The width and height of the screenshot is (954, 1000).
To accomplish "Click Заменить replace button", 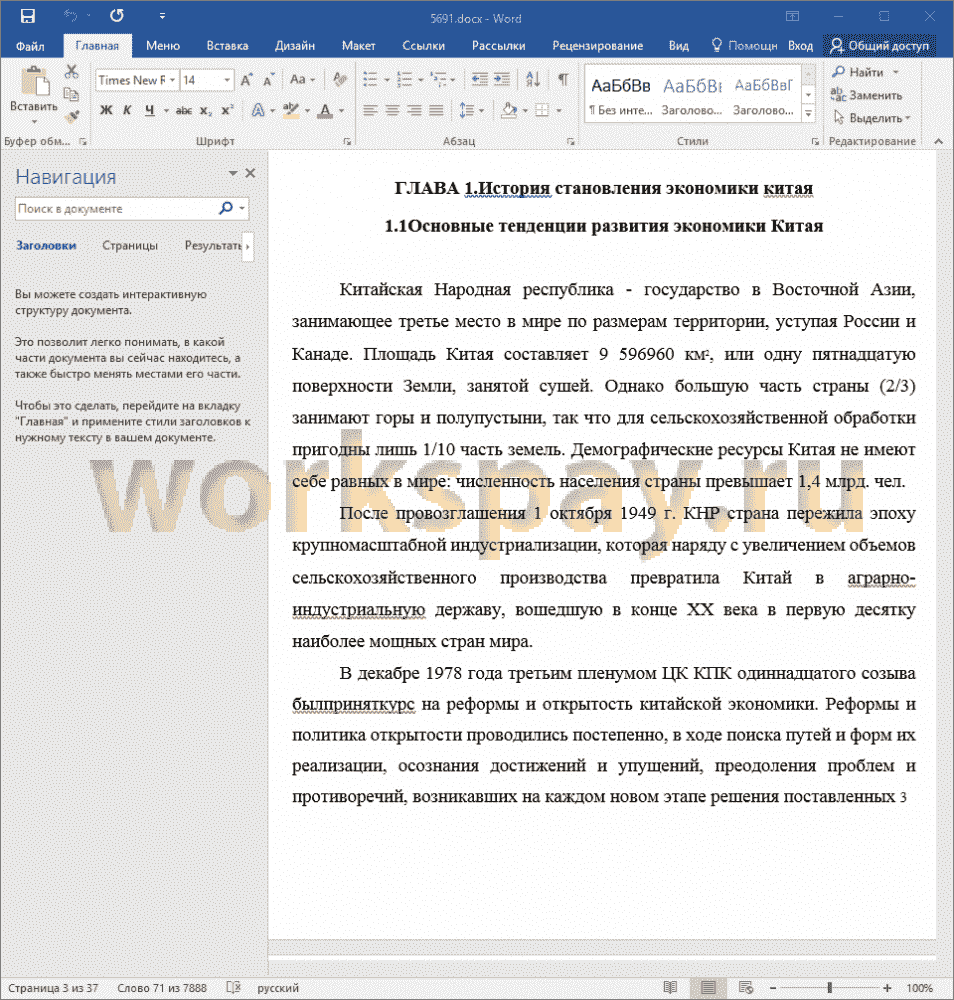I will point(867,95).
